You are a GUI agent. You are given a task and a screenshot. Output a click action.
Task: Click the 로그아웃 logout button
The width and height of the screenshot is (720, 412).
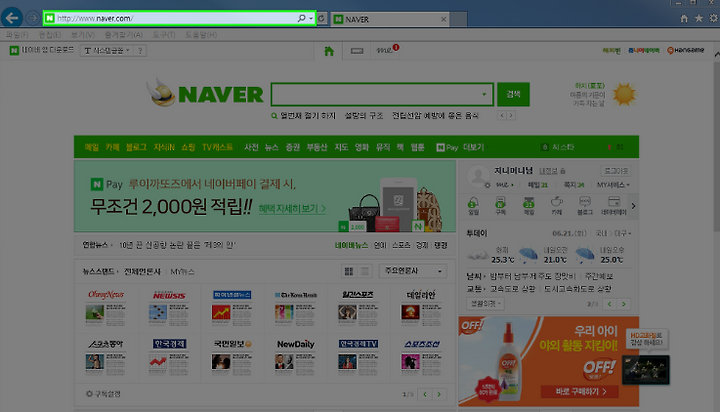coord(616,171)
